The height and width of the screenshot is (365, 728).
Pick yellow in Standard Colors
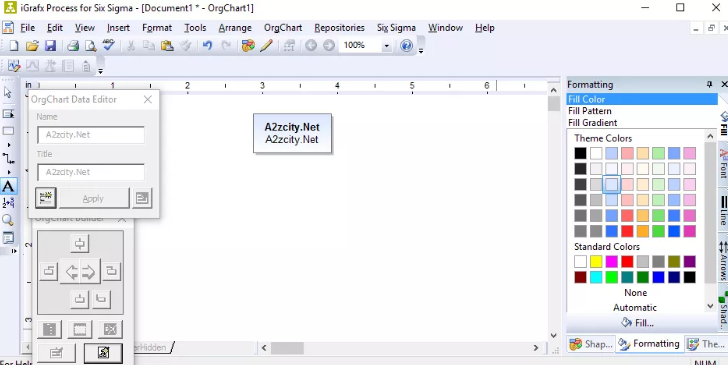(x=596, y=261)
